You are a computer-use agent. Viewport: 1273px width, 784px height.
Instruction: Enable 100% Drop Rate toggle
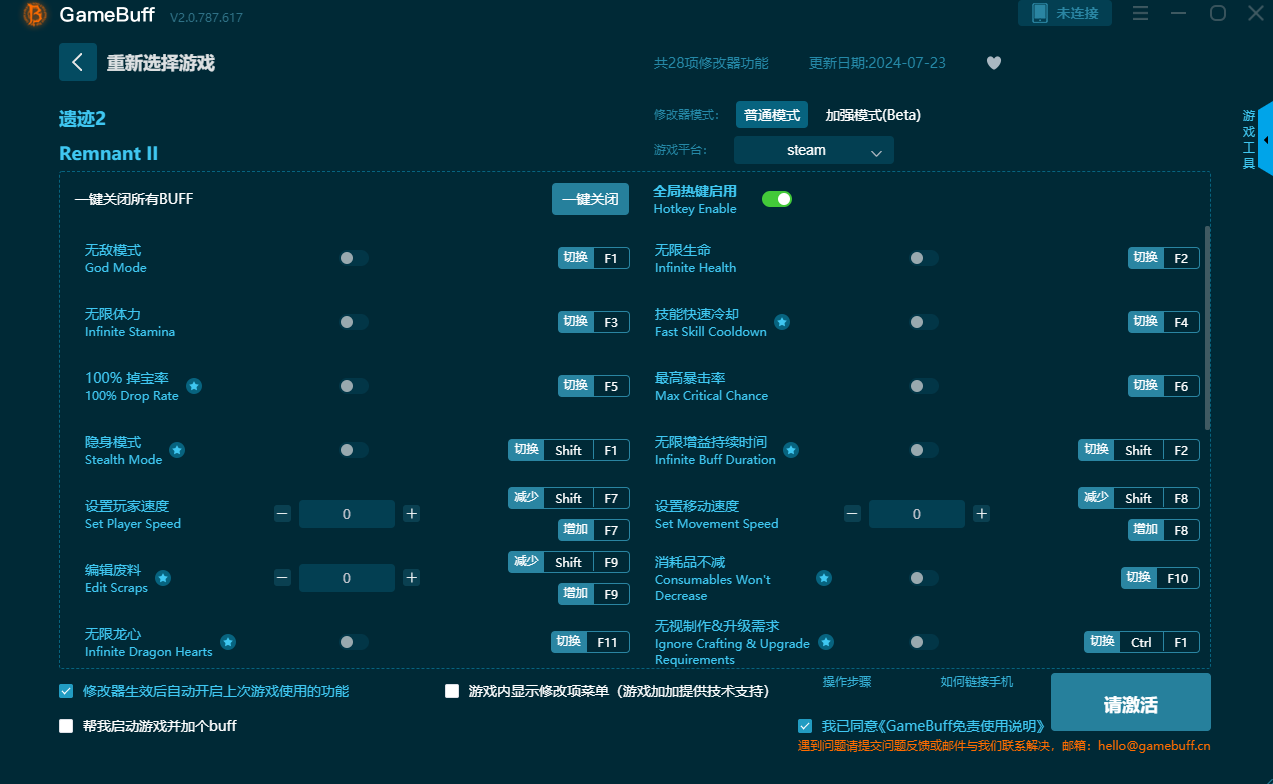pyautogui.click(x=354, y=386)
